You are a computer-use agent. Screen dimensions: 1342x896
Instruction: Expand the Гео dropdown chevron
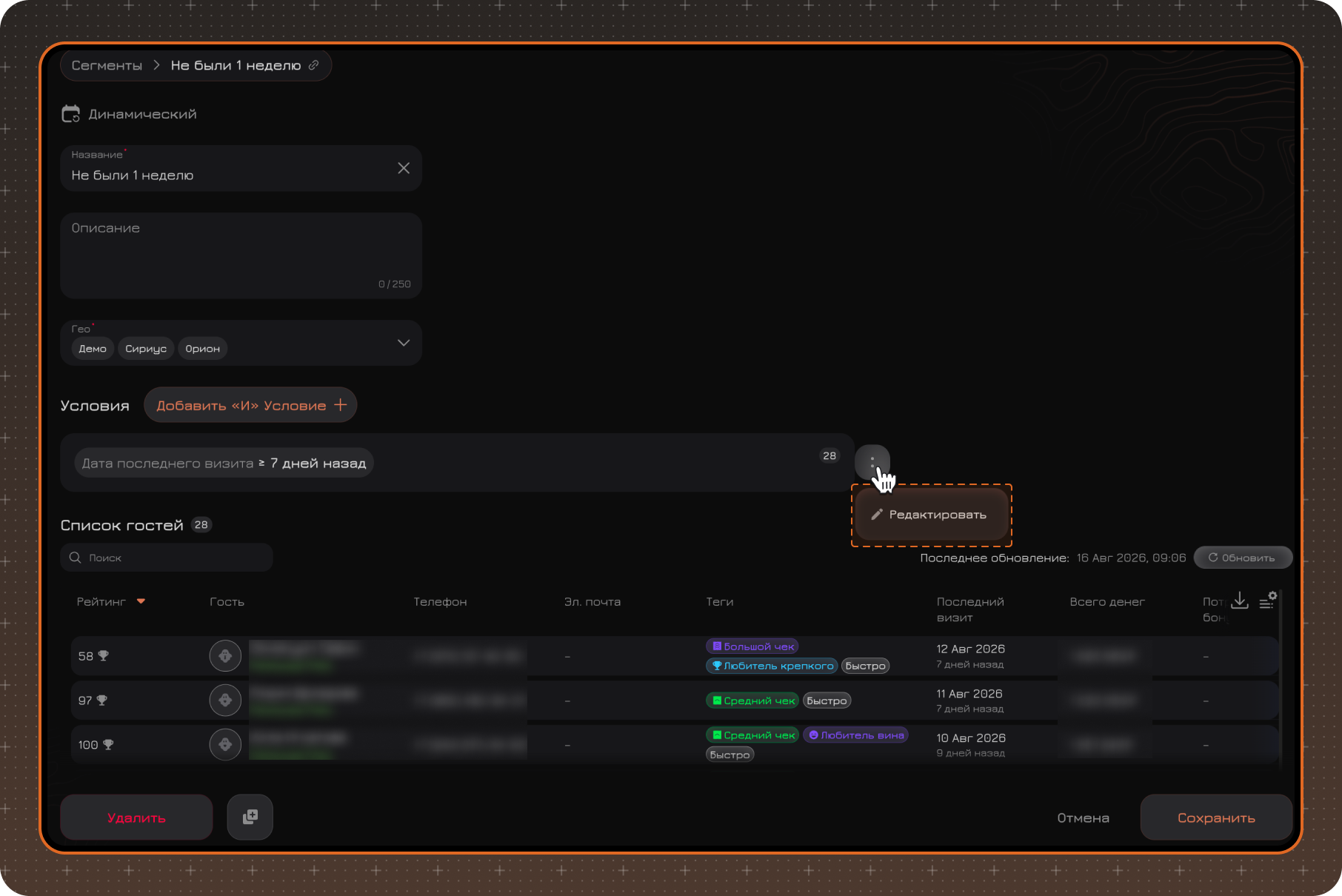click(404, 343)
